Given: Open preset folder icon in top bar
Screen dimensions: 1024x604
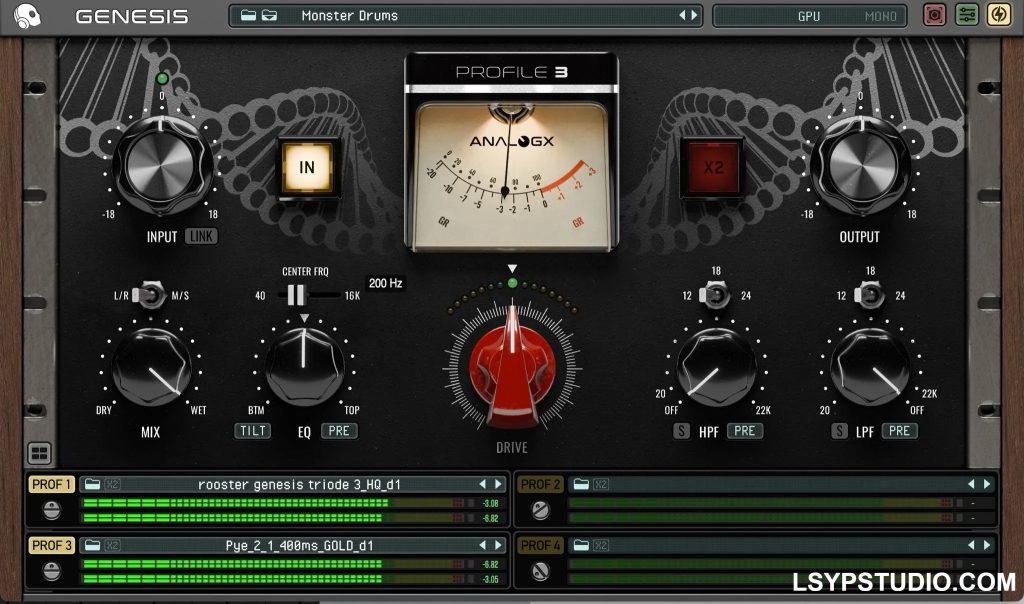Looking at the screenshot, I should pyautogui.click(x=248, y=15).
